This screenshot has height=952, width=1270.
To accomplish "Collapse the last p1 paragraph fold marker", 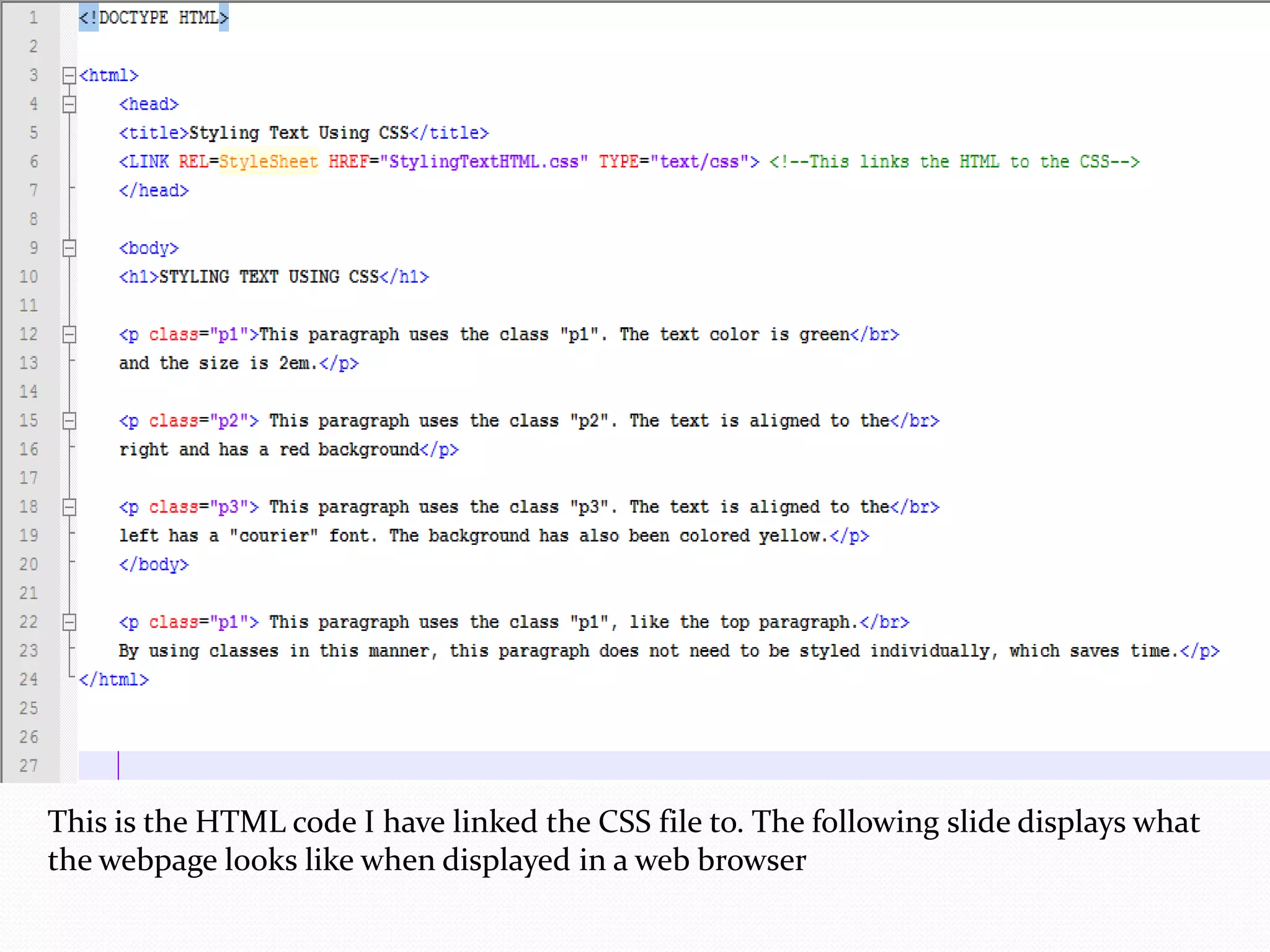I will tap(69, 622).
